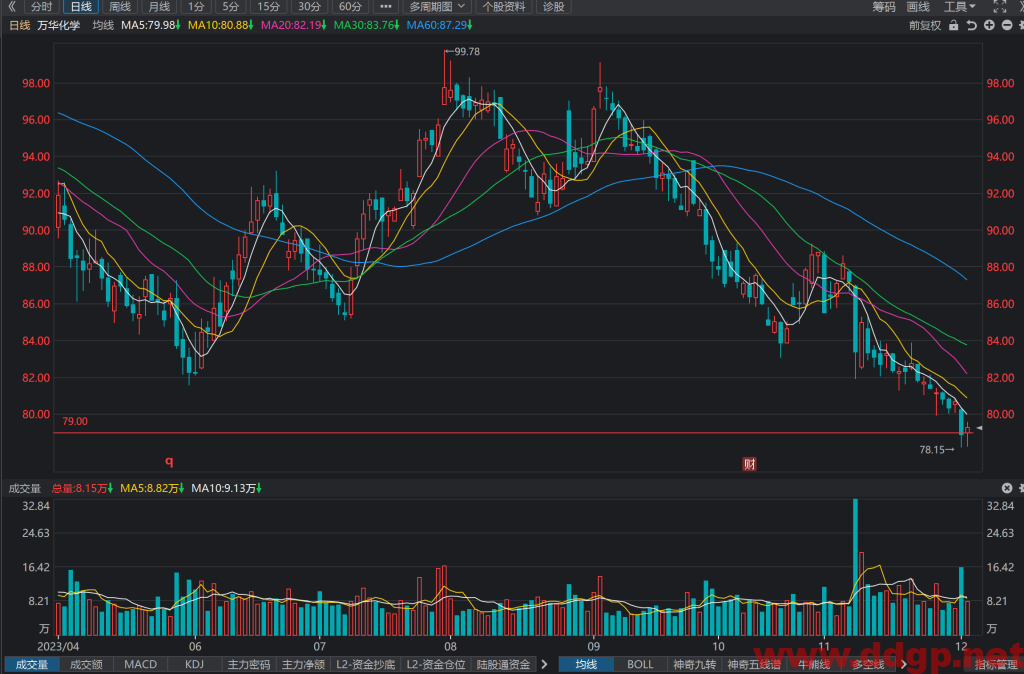Open the more periods ellipsis menu
The height and width of the screenshot is (674, 1024).
(386, 7)
